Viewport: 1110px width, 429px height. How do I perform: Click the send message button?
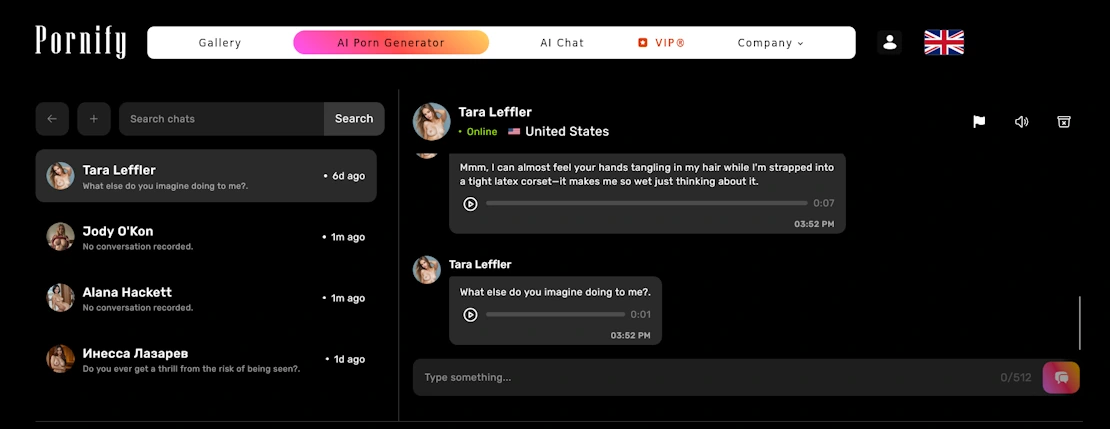pyautogui.click(x=1061, y=377)
